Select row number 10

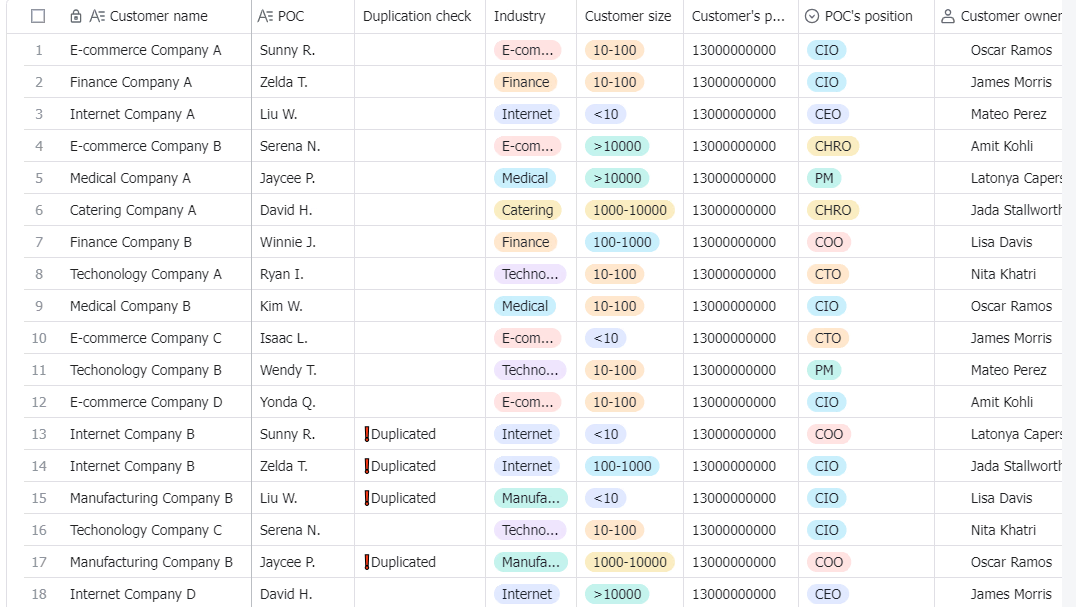(39, 338)
